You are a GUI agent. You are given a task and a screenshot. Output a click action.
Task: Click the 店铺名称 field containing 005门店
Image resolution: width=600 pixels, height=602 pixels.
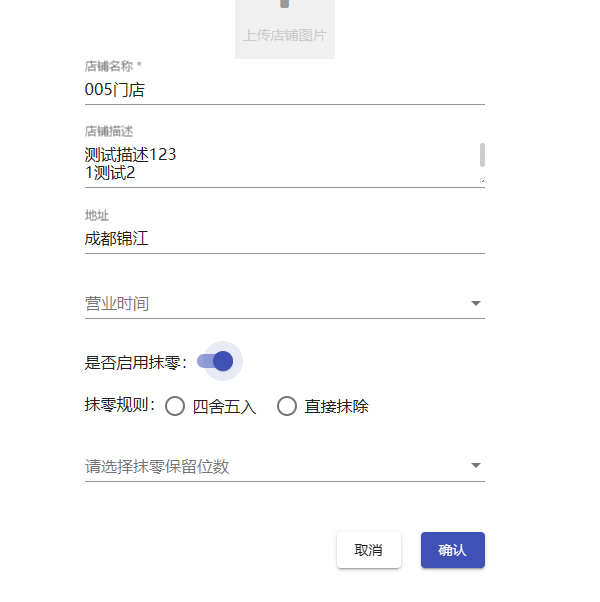[x=284, y=89]
